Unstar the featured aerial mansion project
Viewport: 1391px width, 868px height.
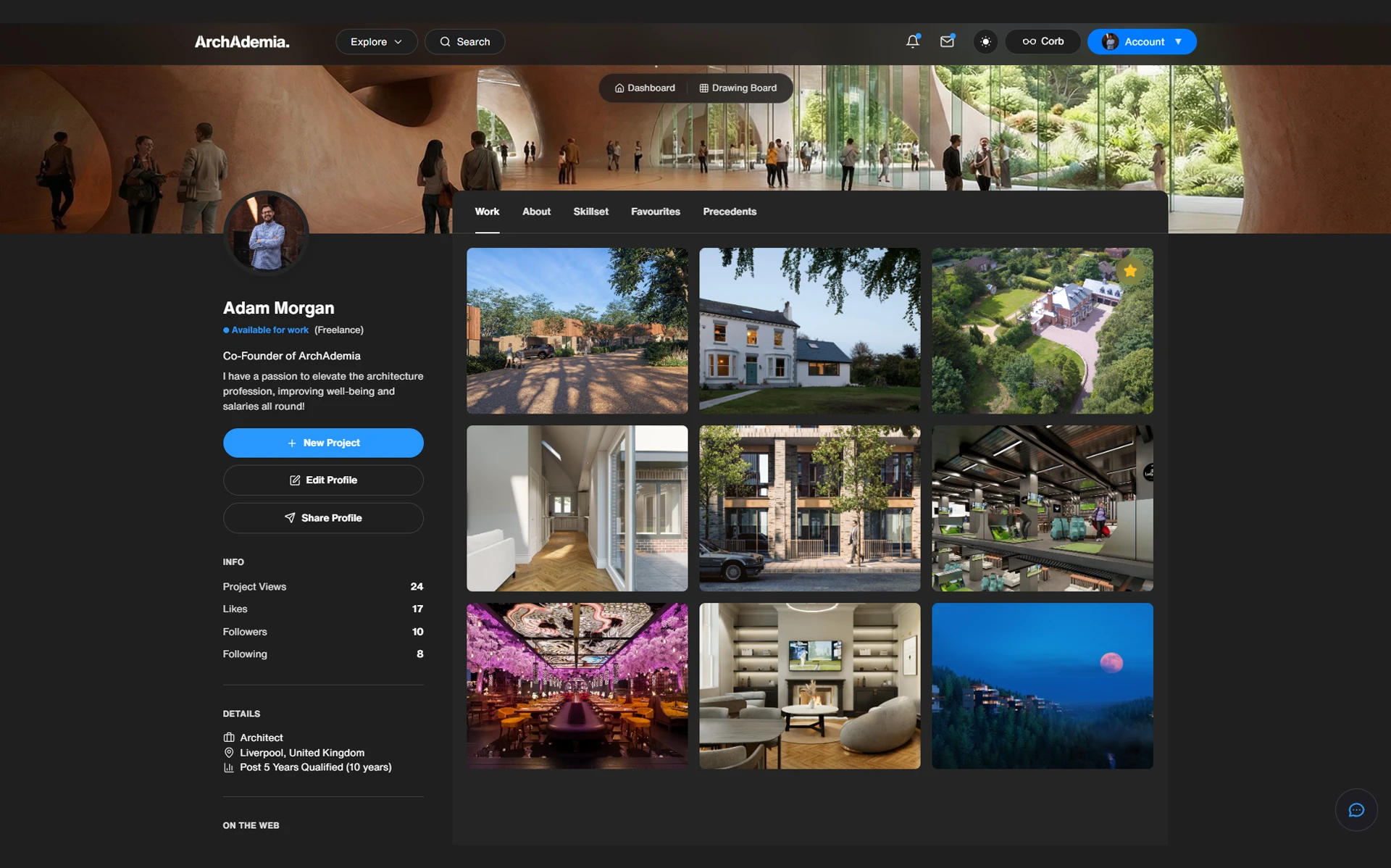(x=1131, y=270)
